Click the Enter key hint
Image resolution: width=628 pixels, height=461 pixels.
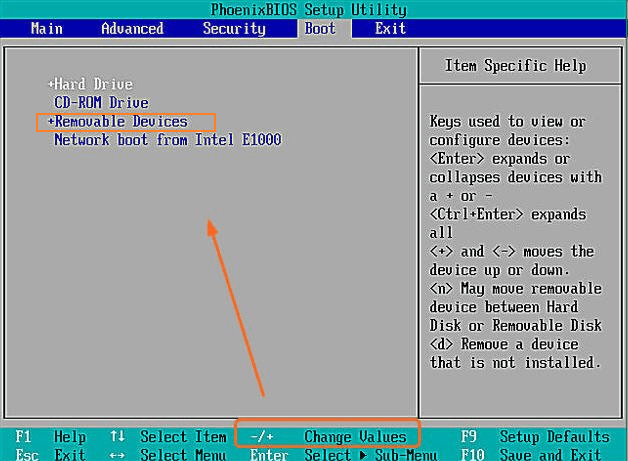point(269,455)
